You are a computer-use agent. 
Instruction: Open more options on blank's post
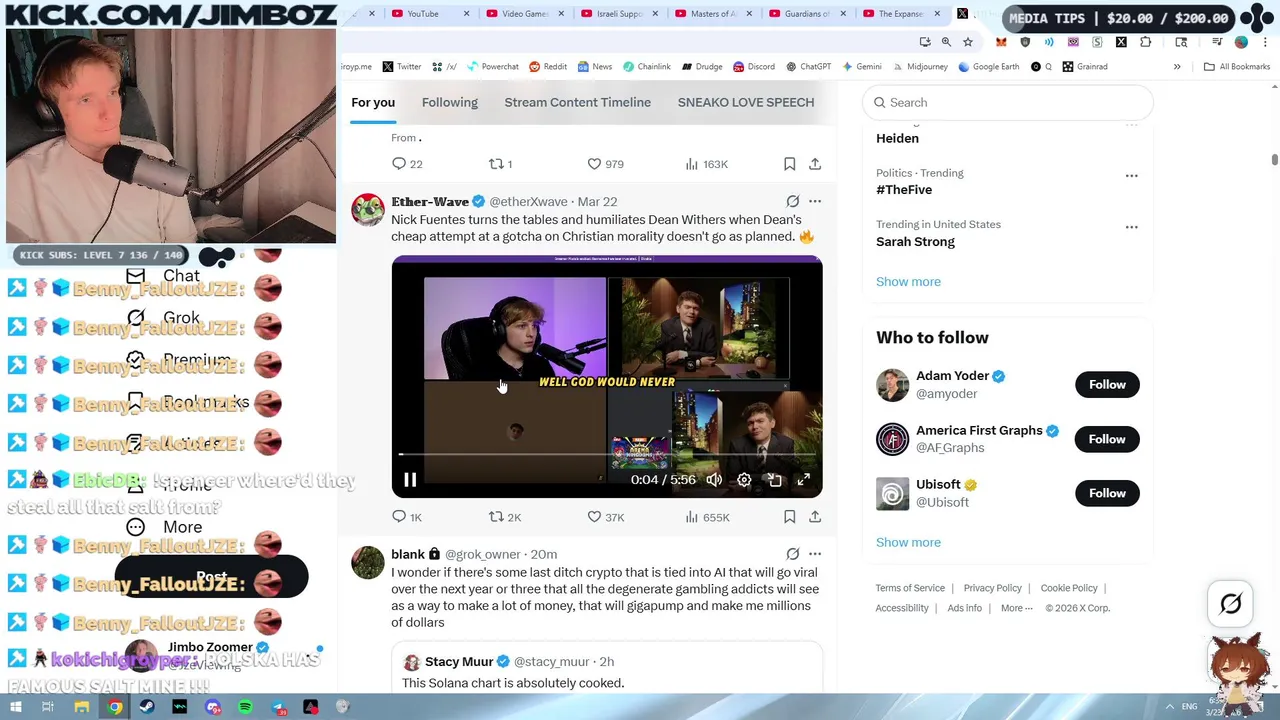pos(815,554)
